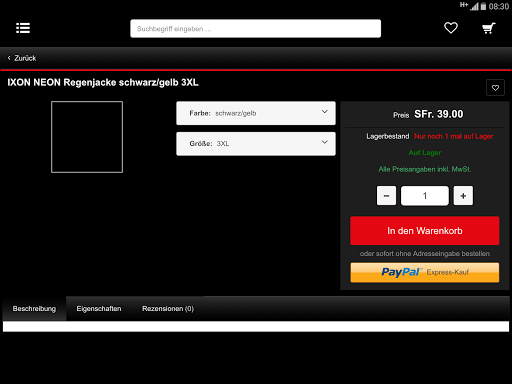
Task: Increase quantity with plus button
Action: click(x=463, y=196)
